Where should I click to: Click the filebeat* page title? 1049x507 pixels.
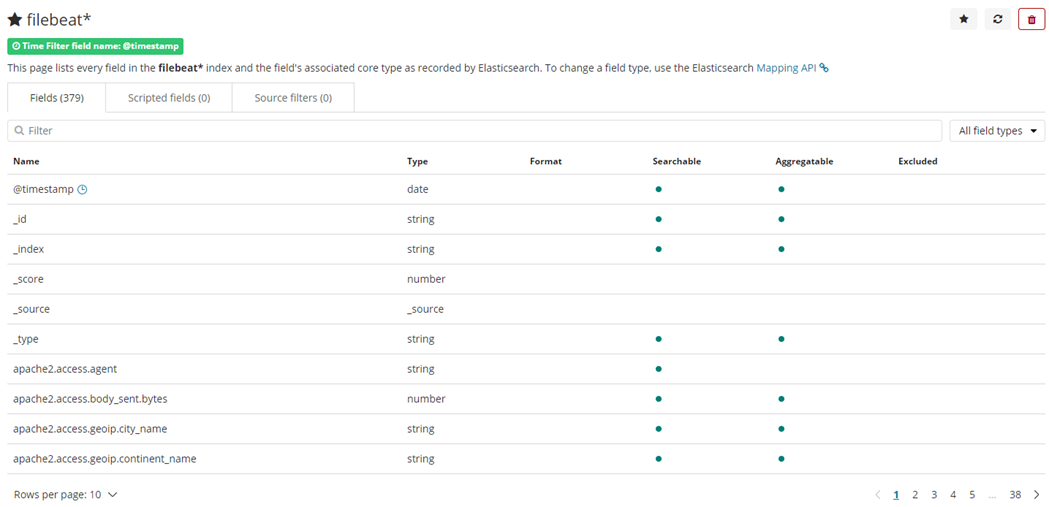(x=59, y=19)
